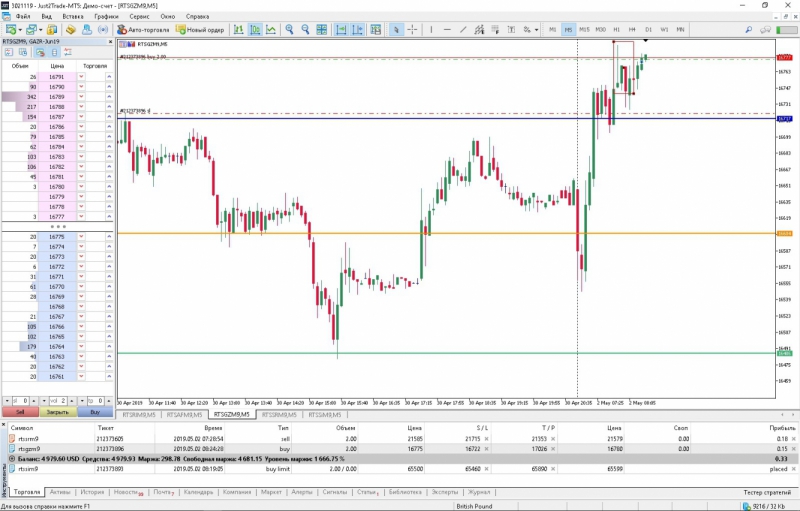Image resolution: width=800 pixels, height=511 pixels.
Task: Increase the tp value arrow
Action: point(108,401)
